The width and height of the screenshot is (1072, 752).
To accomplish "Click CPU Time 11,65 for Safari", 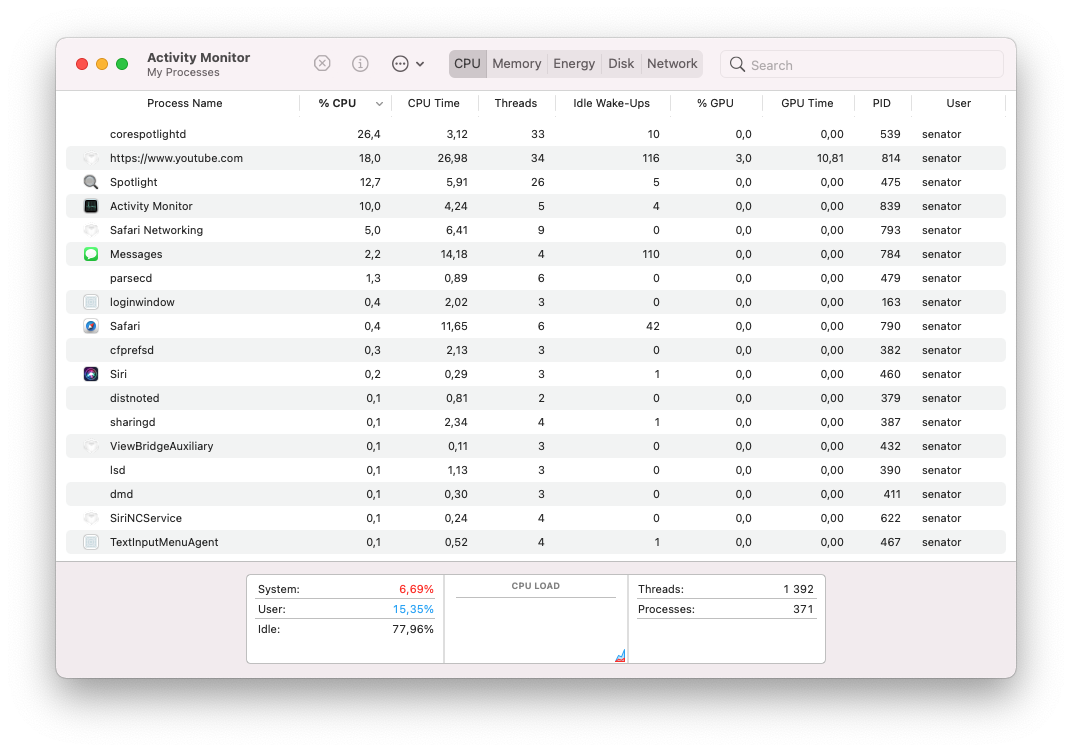I will tap(454, 326).
